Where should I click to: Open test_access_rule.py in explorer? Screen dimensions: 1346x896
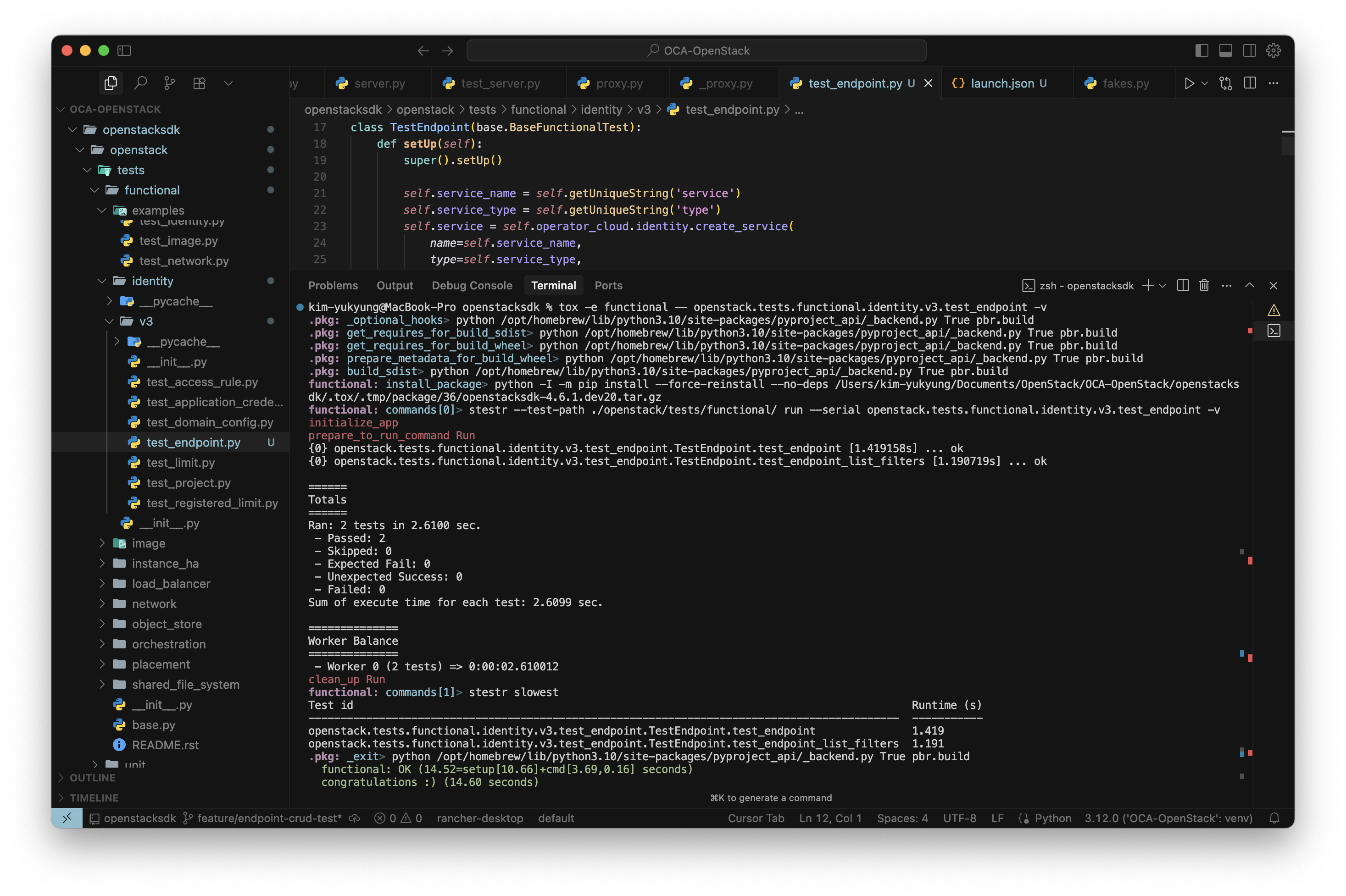click(202, 382)
